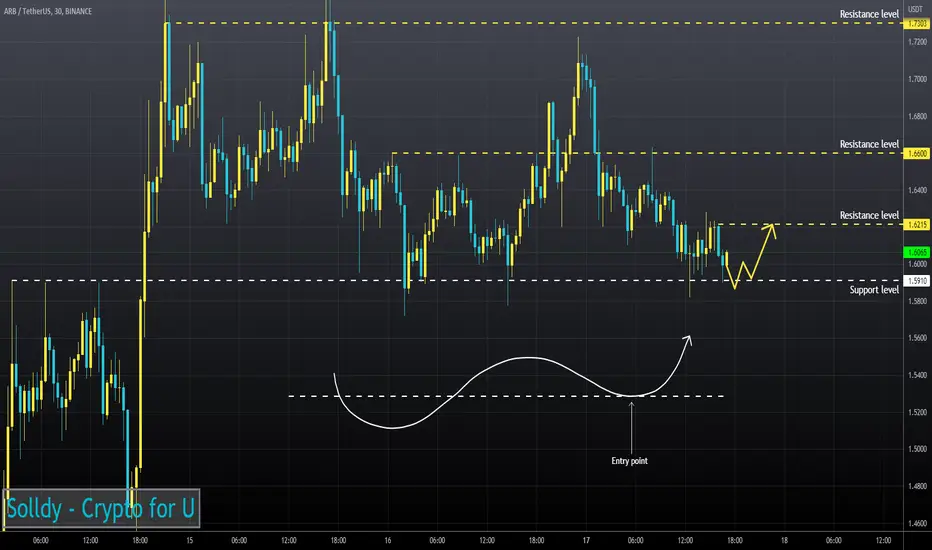Click the 1.5800 price axis label
The height and width of the screenshot is (550, 932).
pyautogui.click(x=917, y=301)
